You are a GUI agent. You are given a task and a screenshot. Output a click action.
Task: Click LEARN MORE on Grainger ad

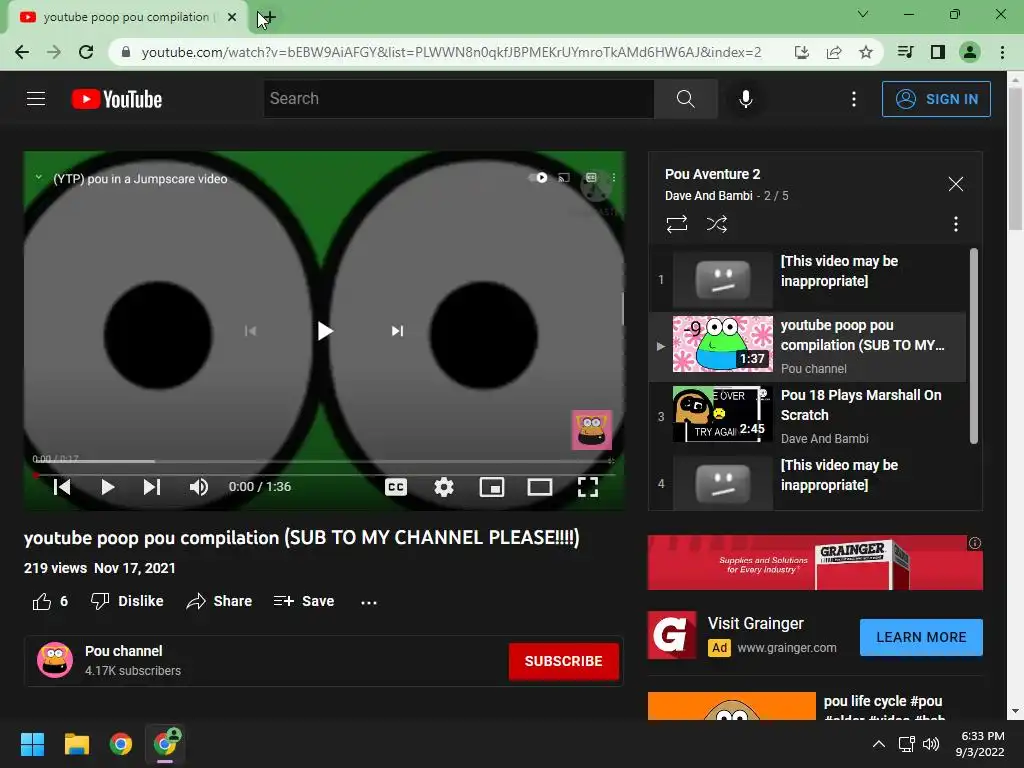point(921,637)
